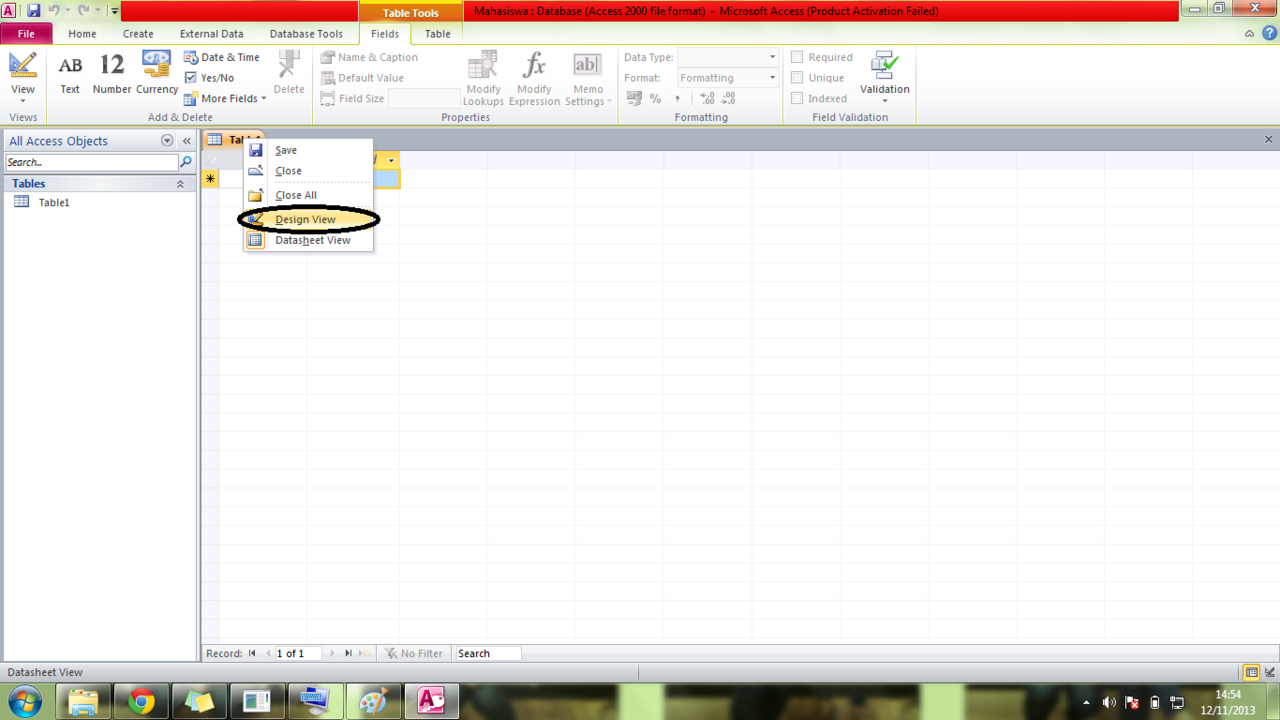Open the Windows Start menu
Viewport: 1280px width, 720px height.
click(24, 701)
